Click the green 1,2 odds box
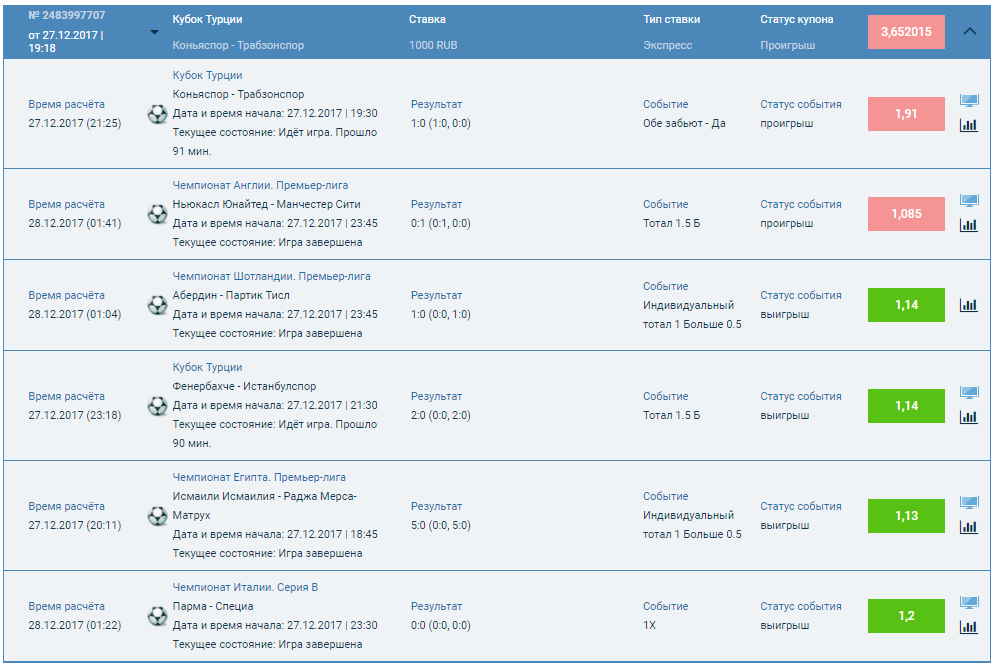The width and height of the screenshot is (997, 669). (906, 616)
